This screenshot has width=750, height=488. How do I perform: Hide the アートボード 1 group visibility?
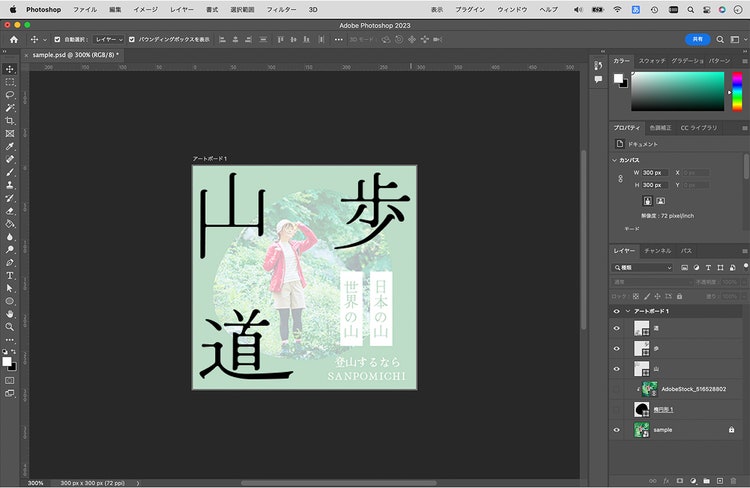click(x=617, y=311)
